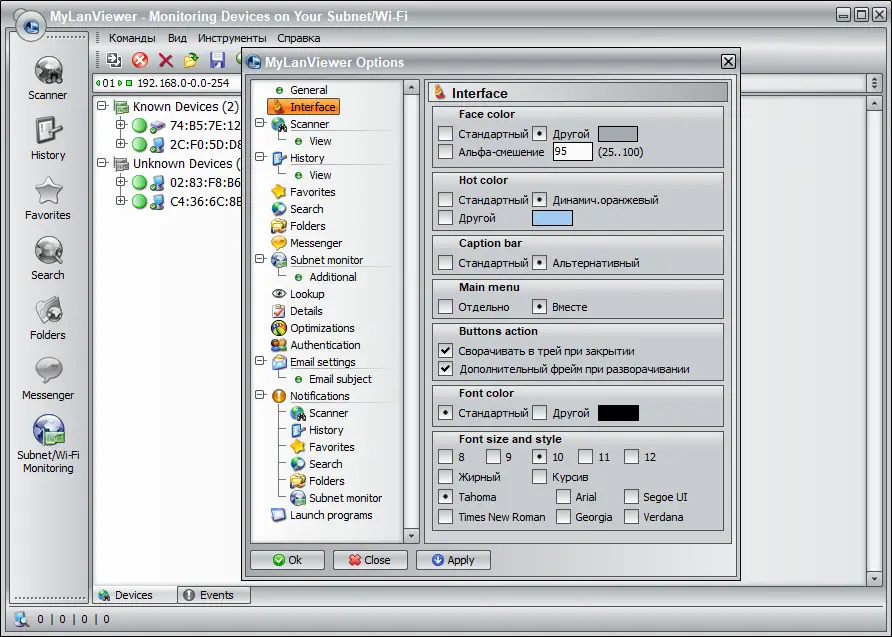Collapse the Subnet monitor node in options tree
This screenshot has height=637, width=892.
(x=260, y=259)
